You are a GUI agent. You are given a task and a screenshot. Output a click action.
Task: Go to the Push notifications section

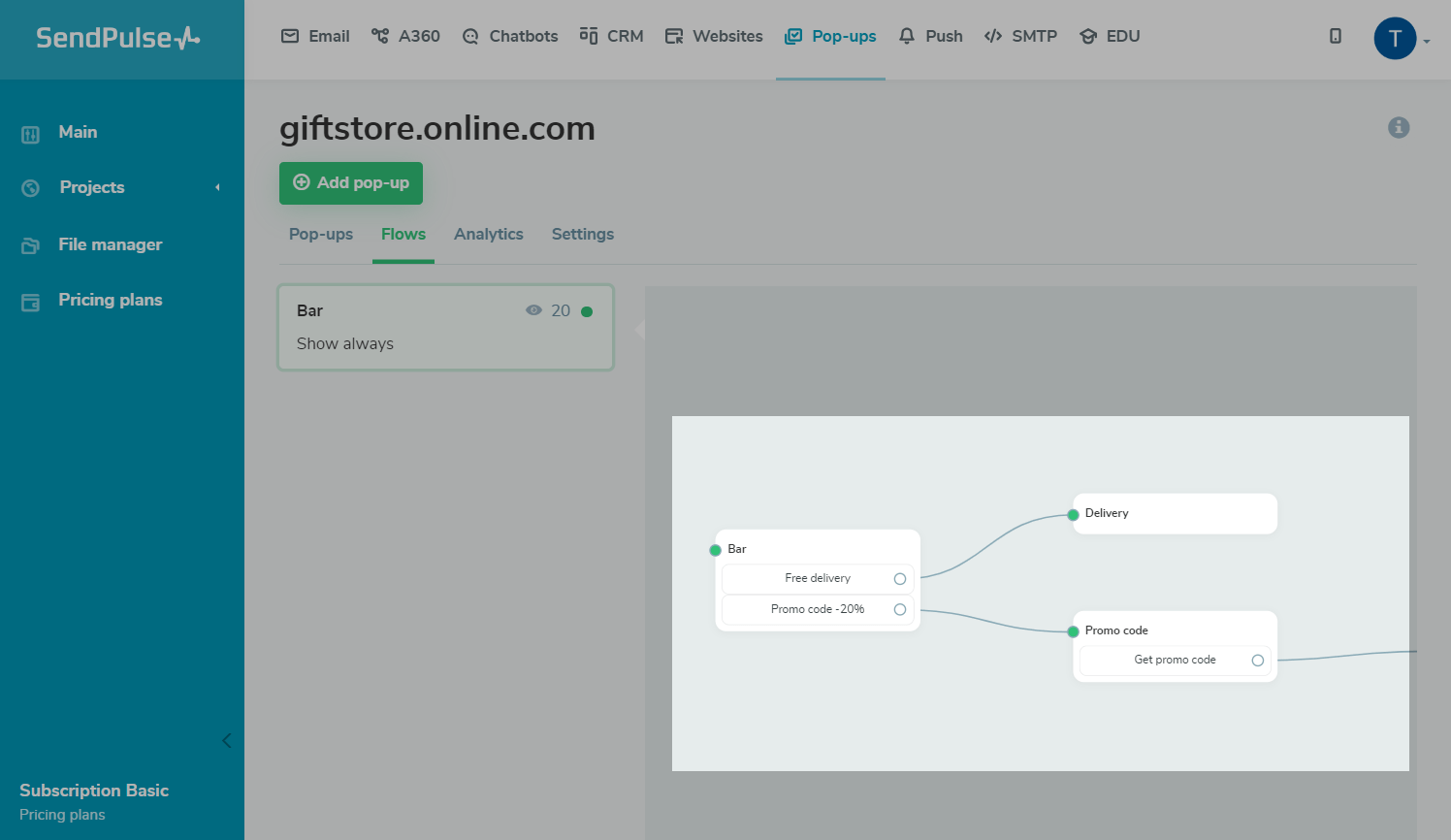930,36
